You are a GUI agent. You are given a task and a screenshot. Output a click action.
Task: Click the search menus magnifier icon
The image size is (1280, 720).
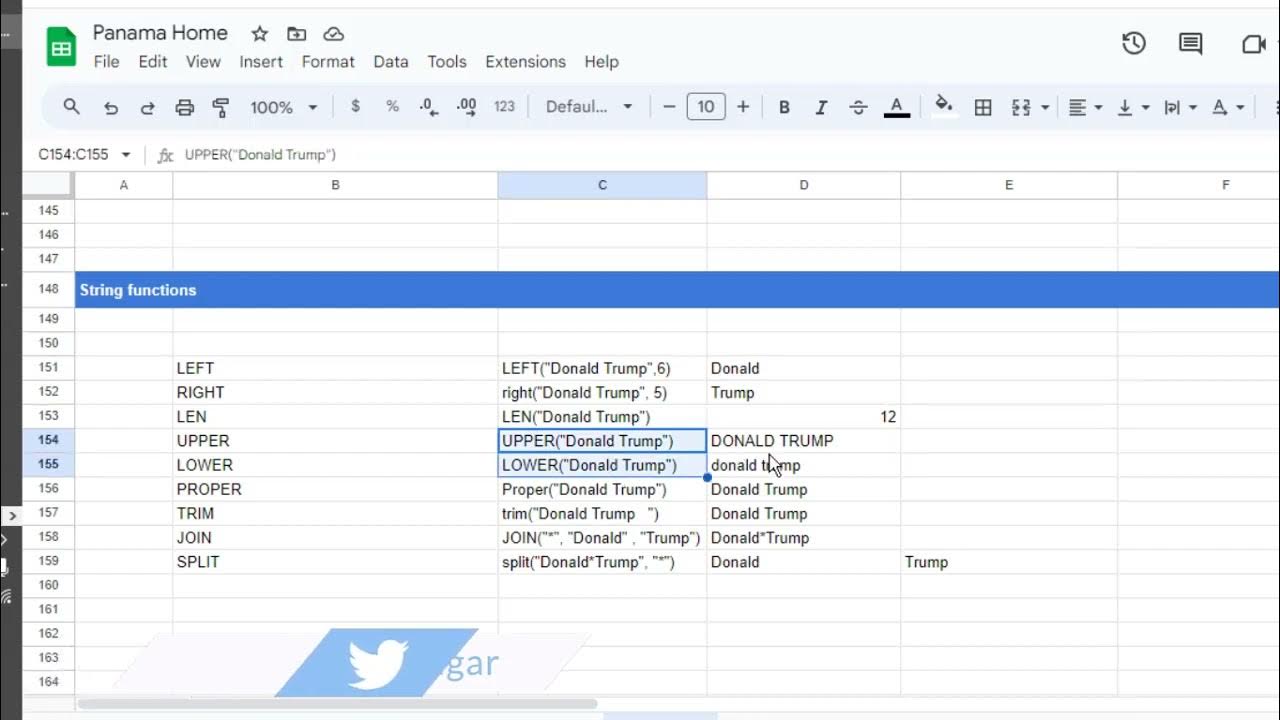coord(71,107)
